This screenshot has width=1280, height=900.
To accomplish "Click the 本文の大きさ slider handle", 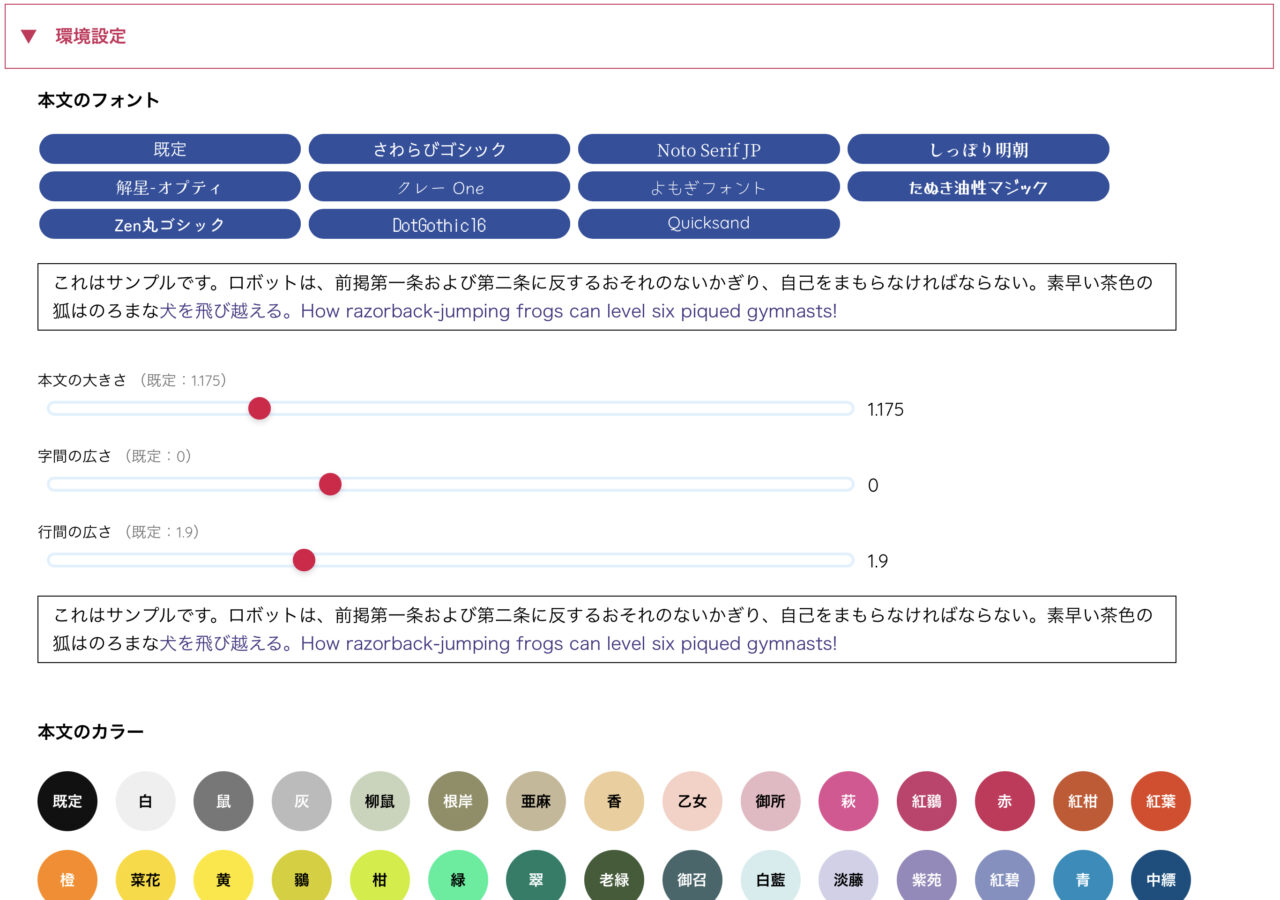I will (259, 409).
